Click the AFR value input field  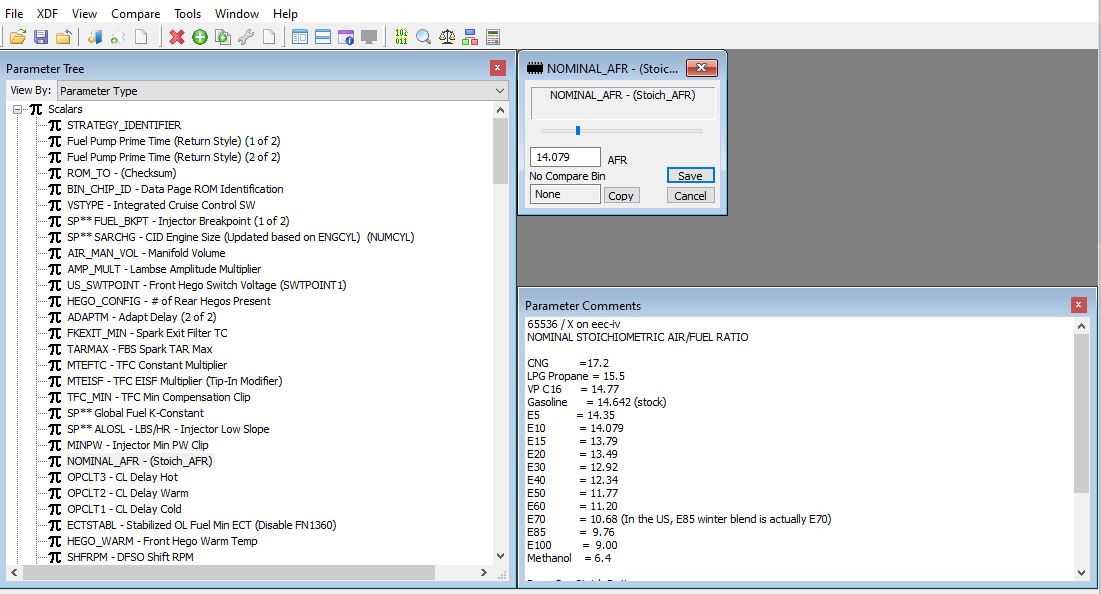coord(565,157)
